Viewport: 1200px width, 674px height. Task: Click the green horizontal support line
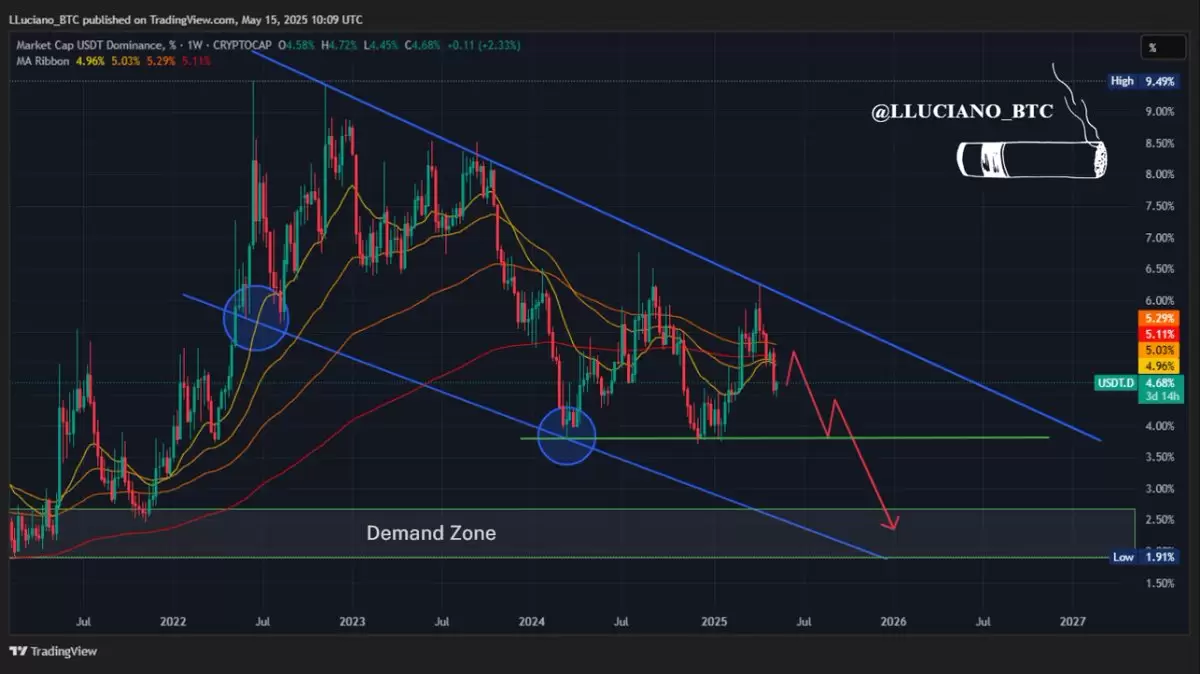(785, 437)
